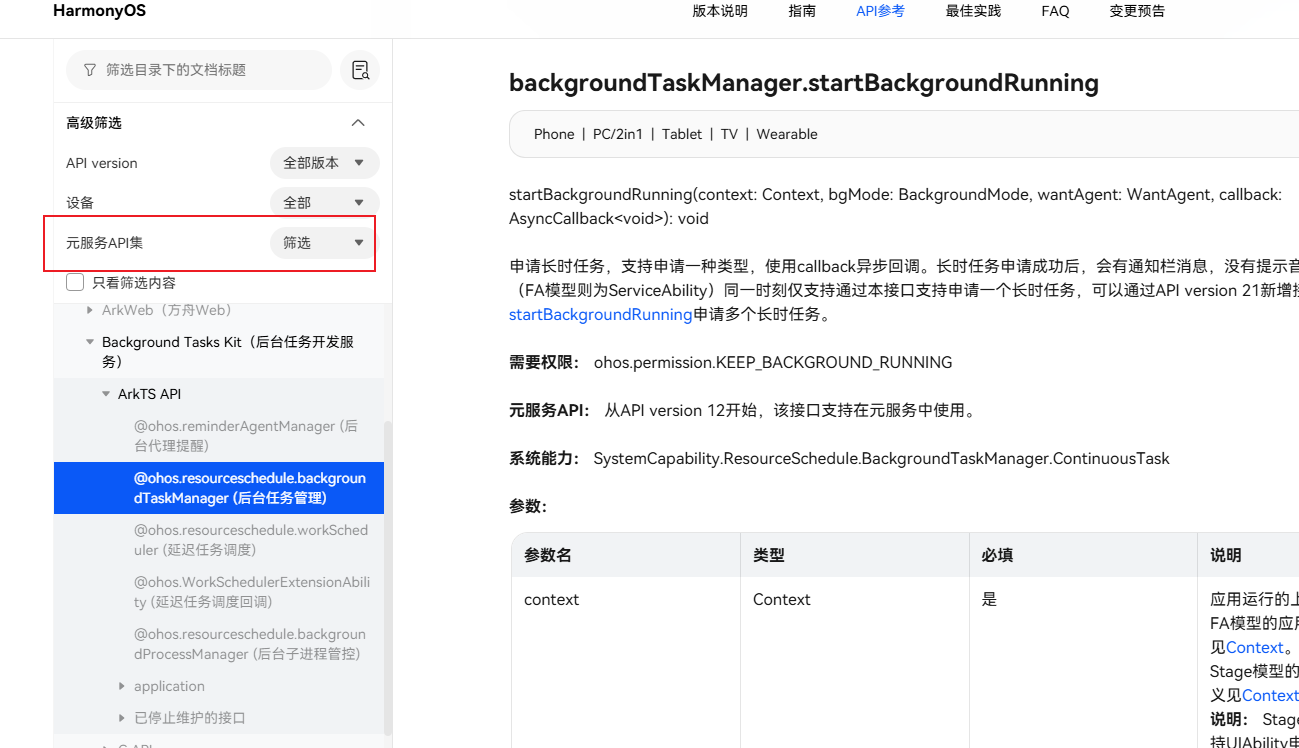Click the HarmonyOS logo text
Viewport: 1299px width, 748px height.
point(99,11)
